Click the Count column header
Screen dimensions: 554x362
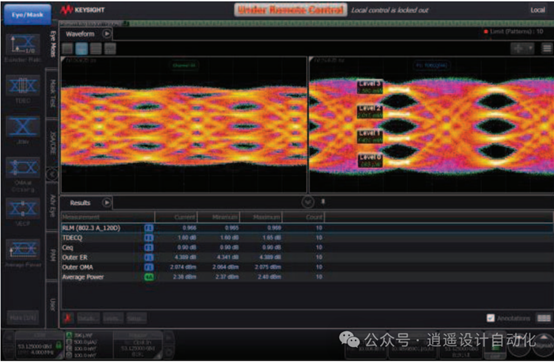(303, 216)
